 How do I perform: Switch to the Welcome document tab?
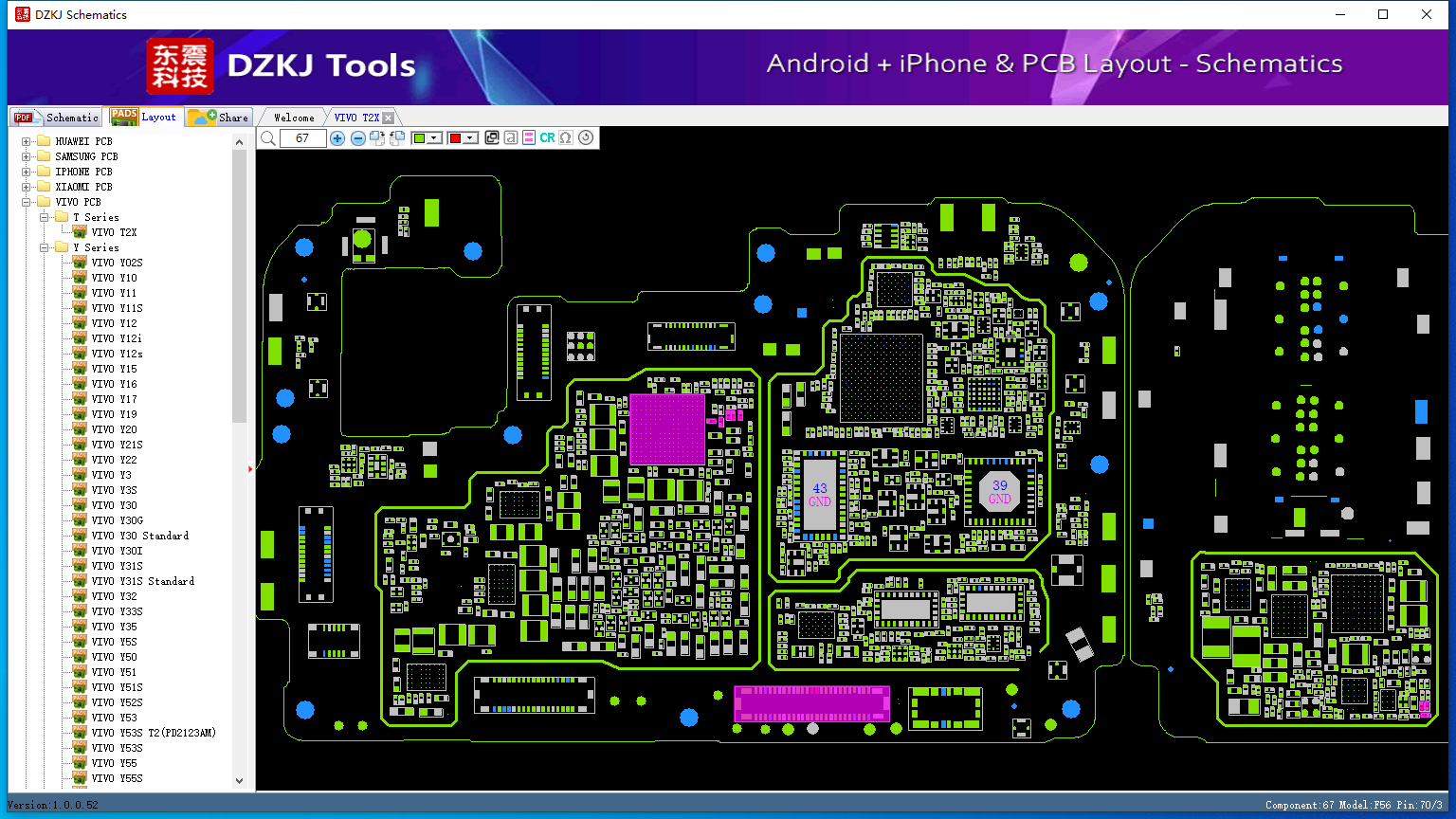(294, 118)
